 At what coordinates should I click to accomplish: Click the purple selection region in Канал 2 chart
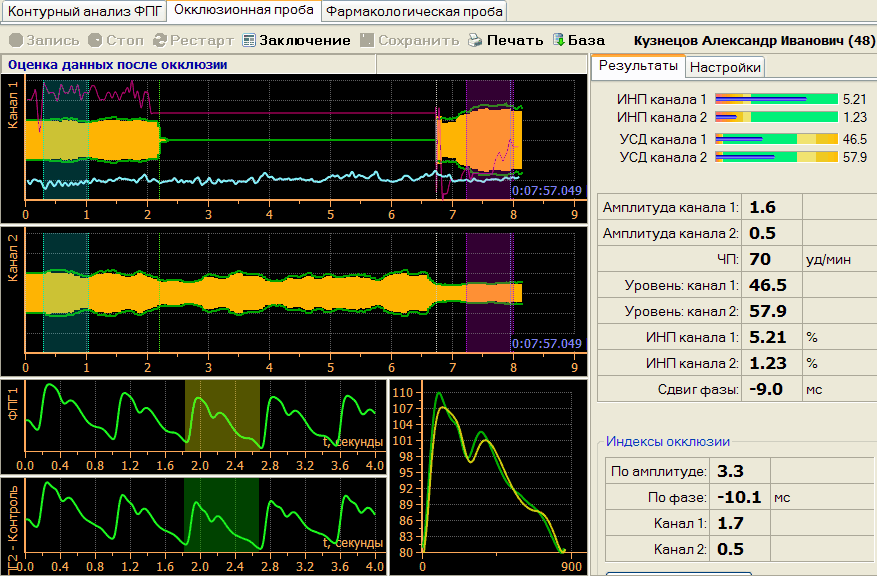[489, 290]
